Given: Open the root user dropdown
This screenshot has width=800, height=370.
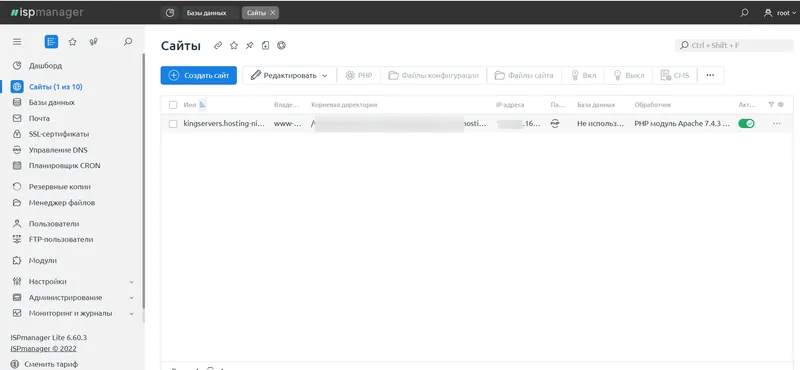Looking at the screenshot, I should point(780,13).
